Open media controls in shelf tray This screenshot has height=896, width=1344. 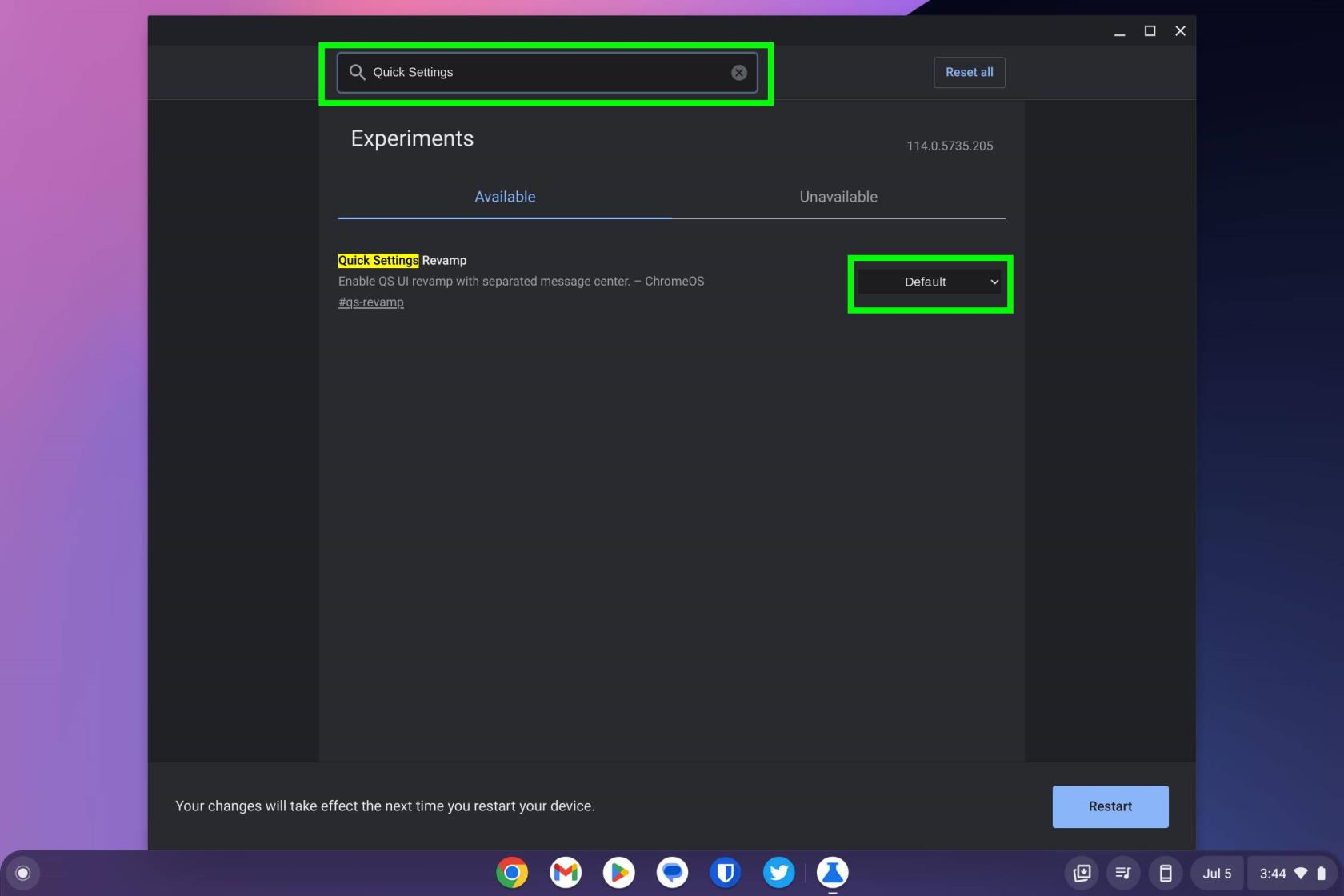1123,873
